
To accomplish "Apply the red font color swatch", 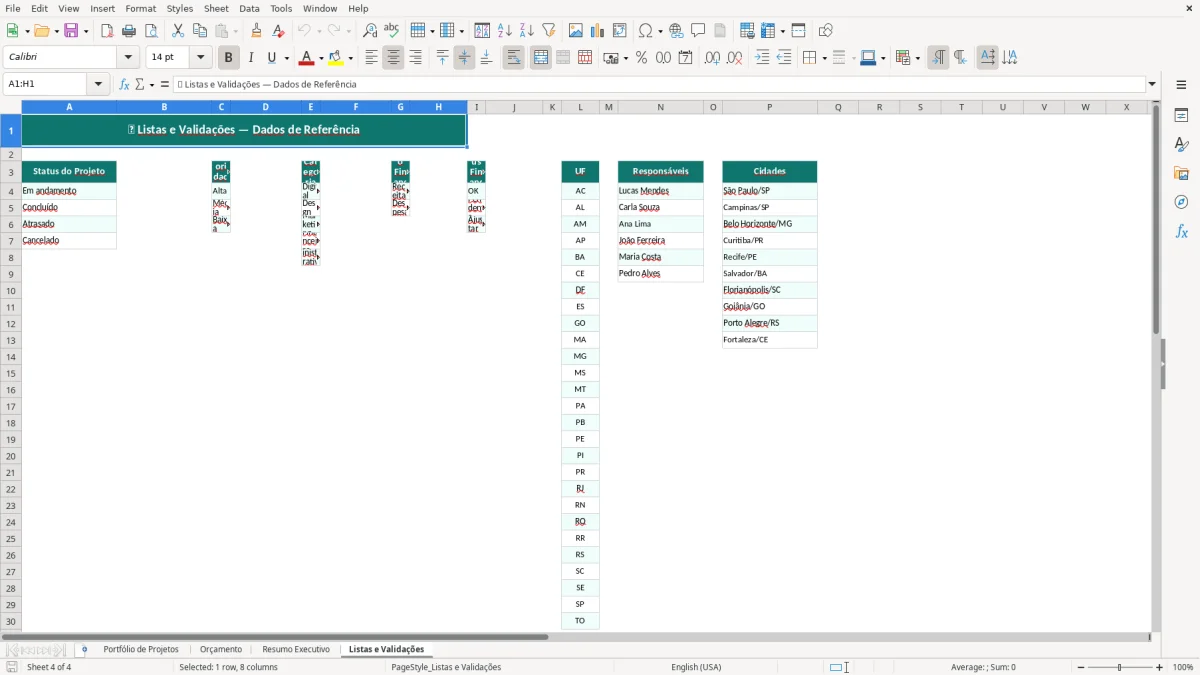I will click(307, 58).
